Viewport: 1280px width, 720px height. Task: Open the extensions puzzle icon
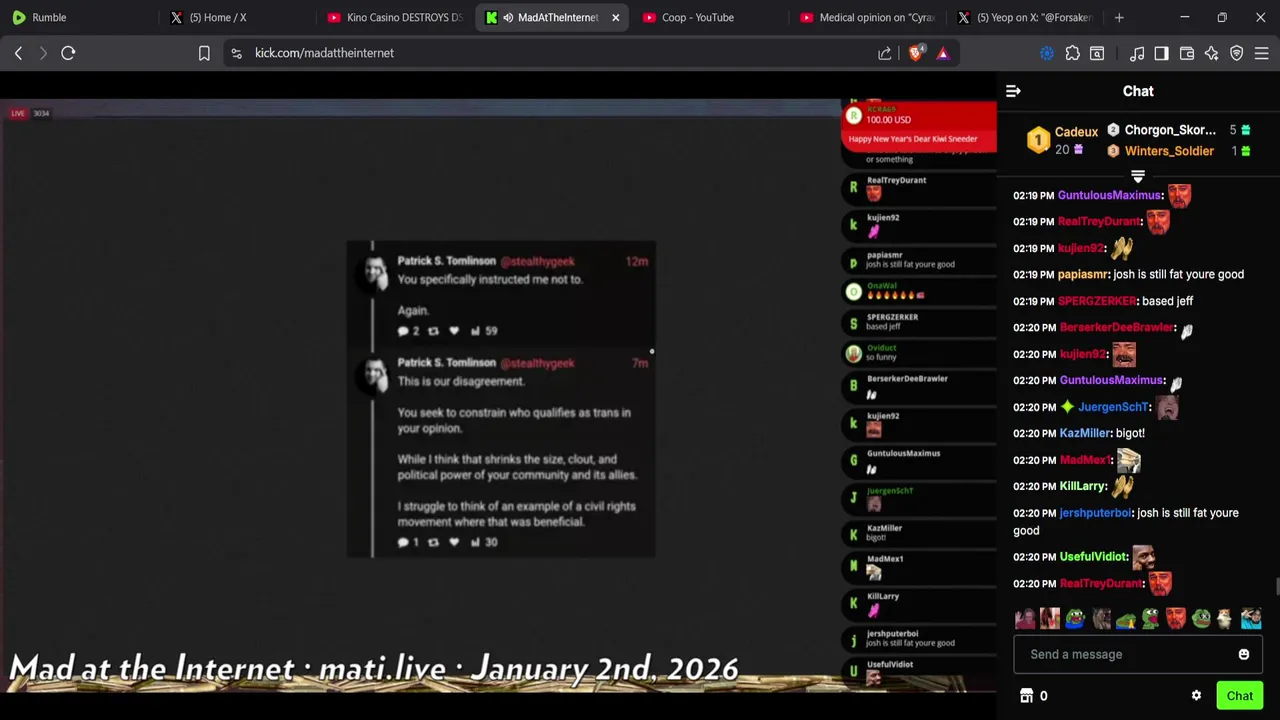tap(1072, 53)
